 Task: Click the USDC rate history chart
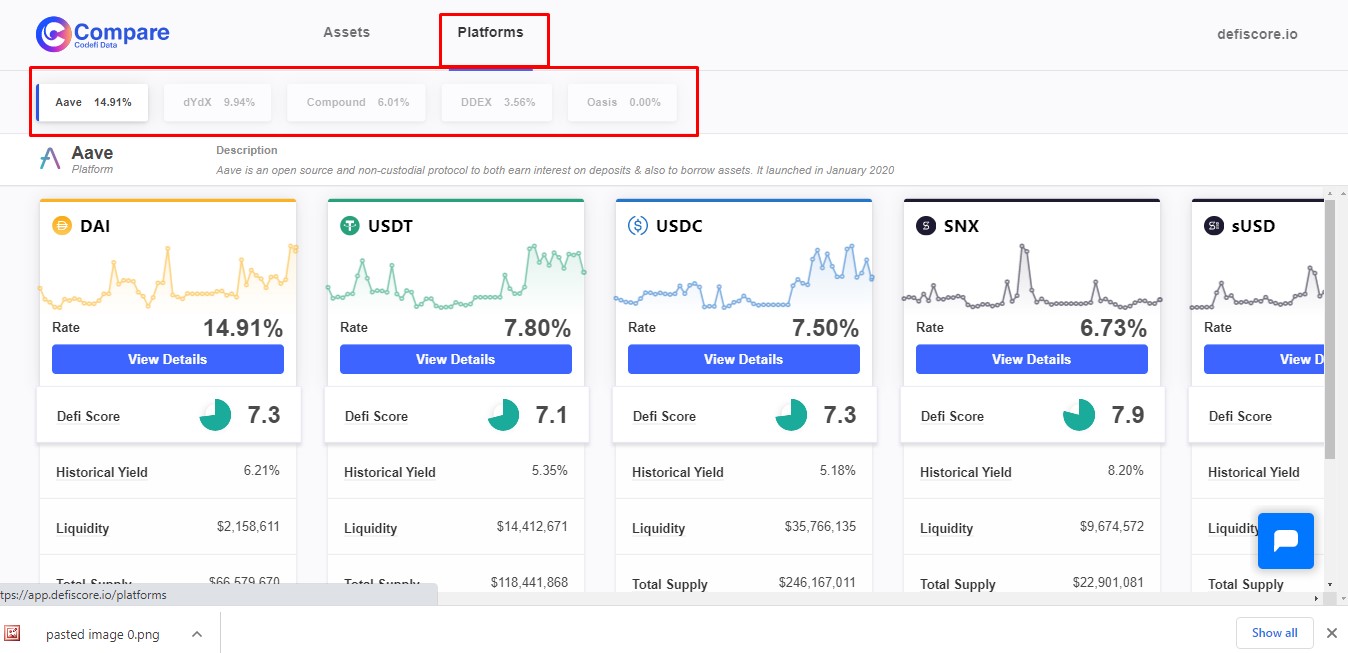744,276
